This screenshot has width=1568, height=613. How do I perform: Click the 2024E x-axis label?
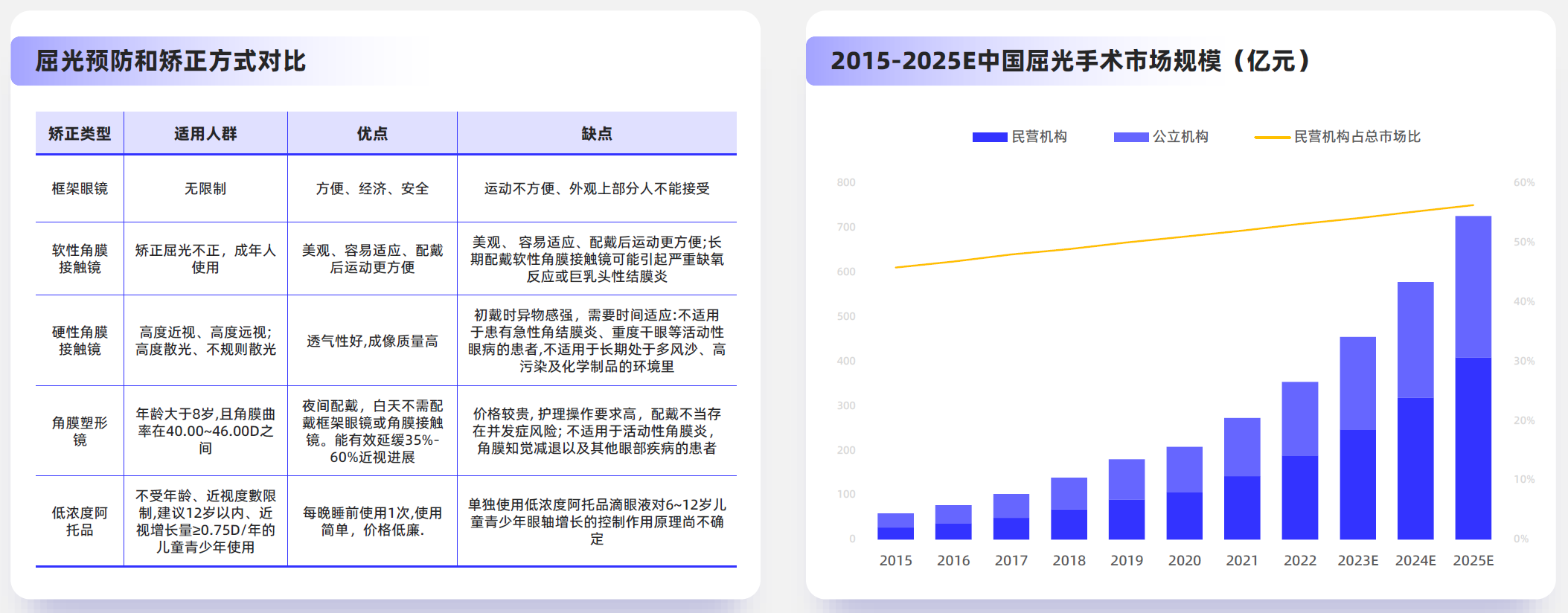tap(1415, 561)
